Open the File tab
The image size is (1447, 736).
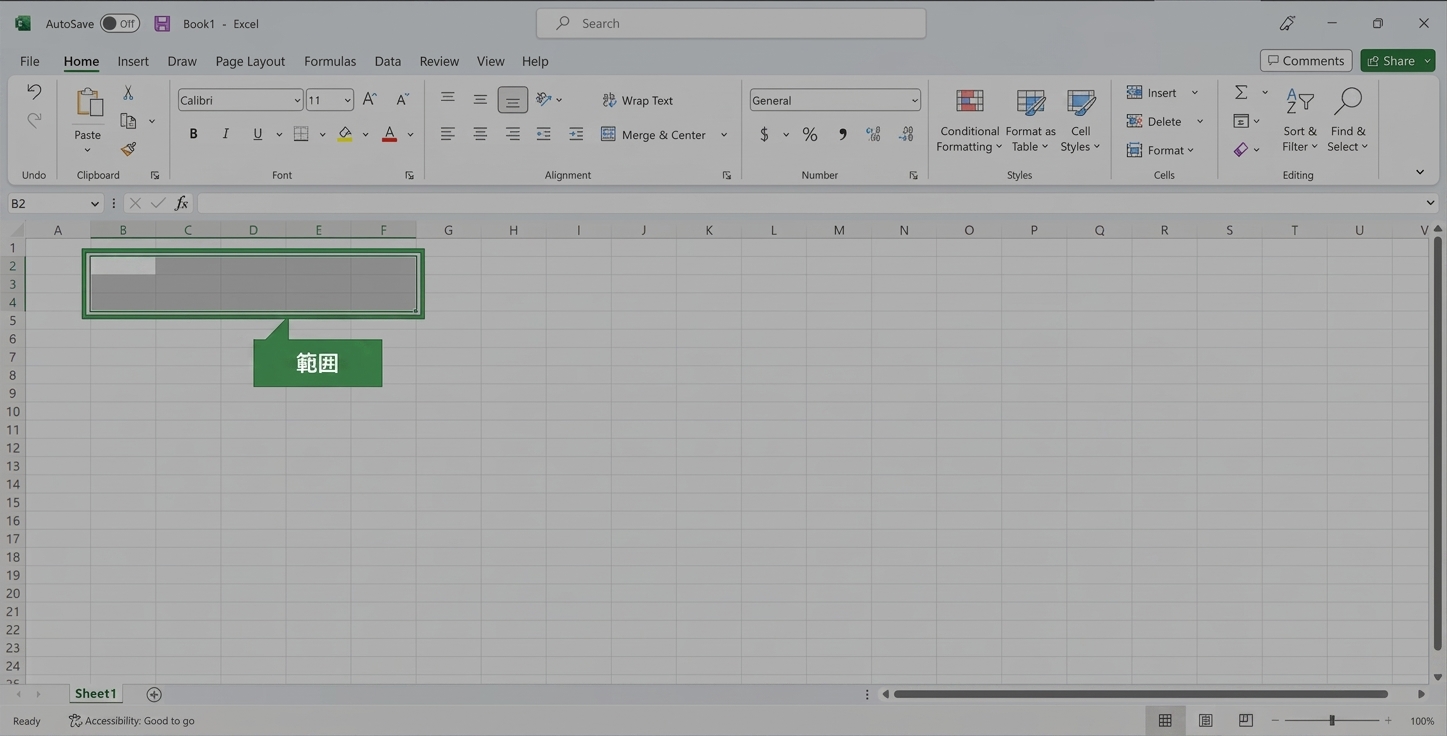pyautogui.click(x=30, y=61)
